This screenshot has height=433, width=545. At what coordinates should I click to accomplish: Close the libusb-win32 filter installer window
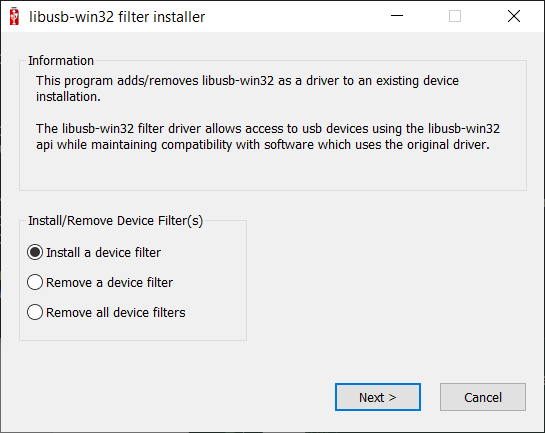514,16
